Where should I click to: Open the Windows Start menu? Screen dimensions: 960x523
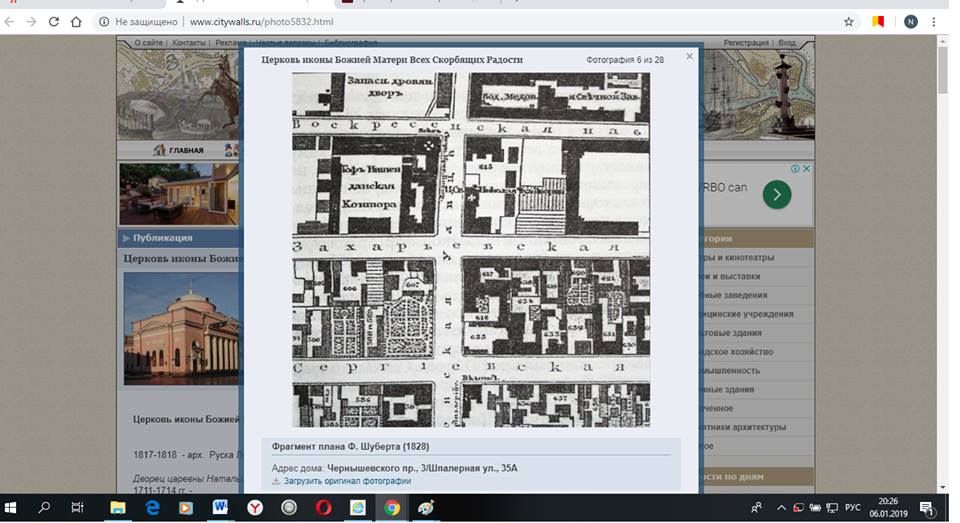click(x=10, y=508)
